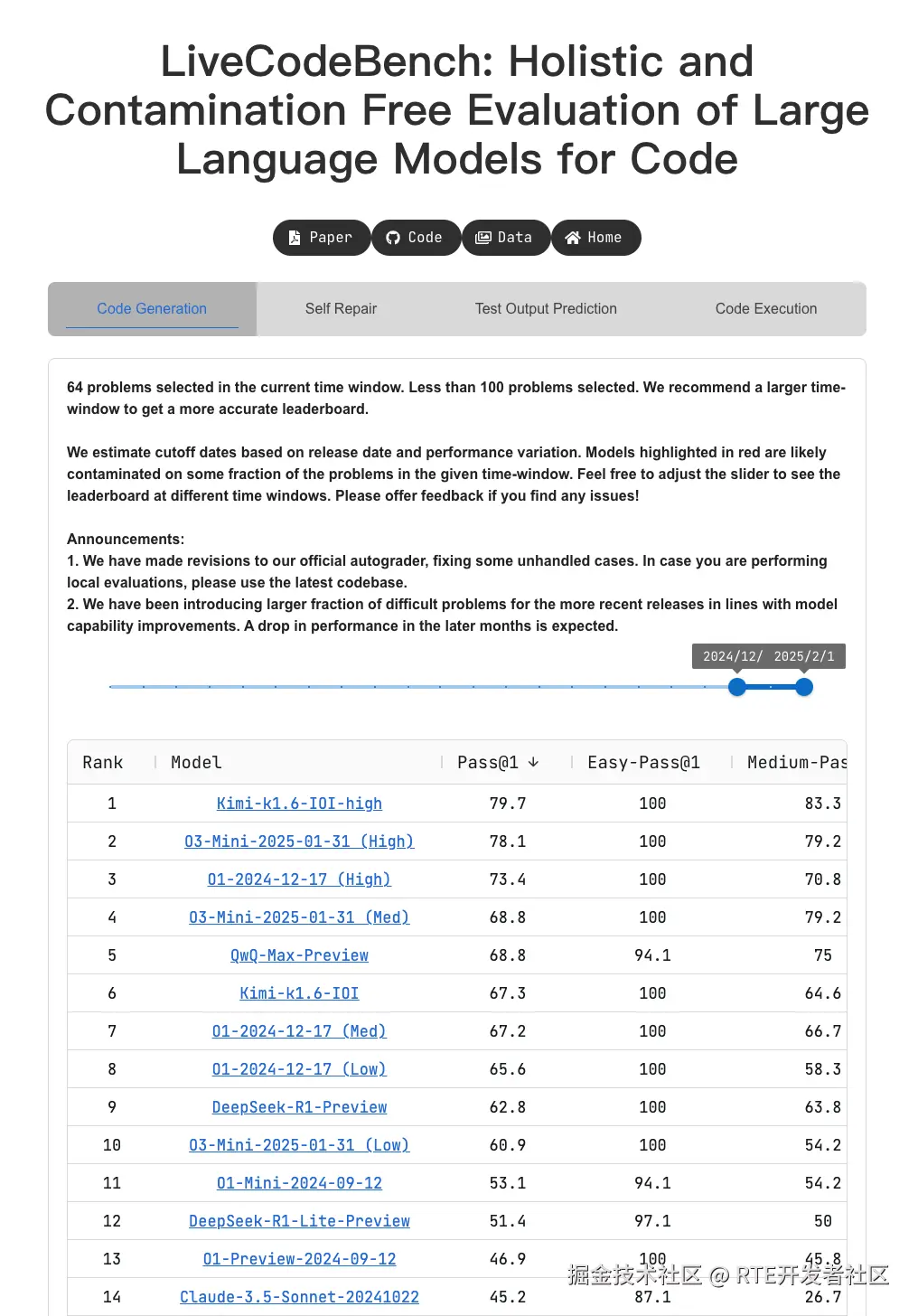Open the QwQ-Max-Preview model link
Screen dimensions: 918x1316
(299, 955)
